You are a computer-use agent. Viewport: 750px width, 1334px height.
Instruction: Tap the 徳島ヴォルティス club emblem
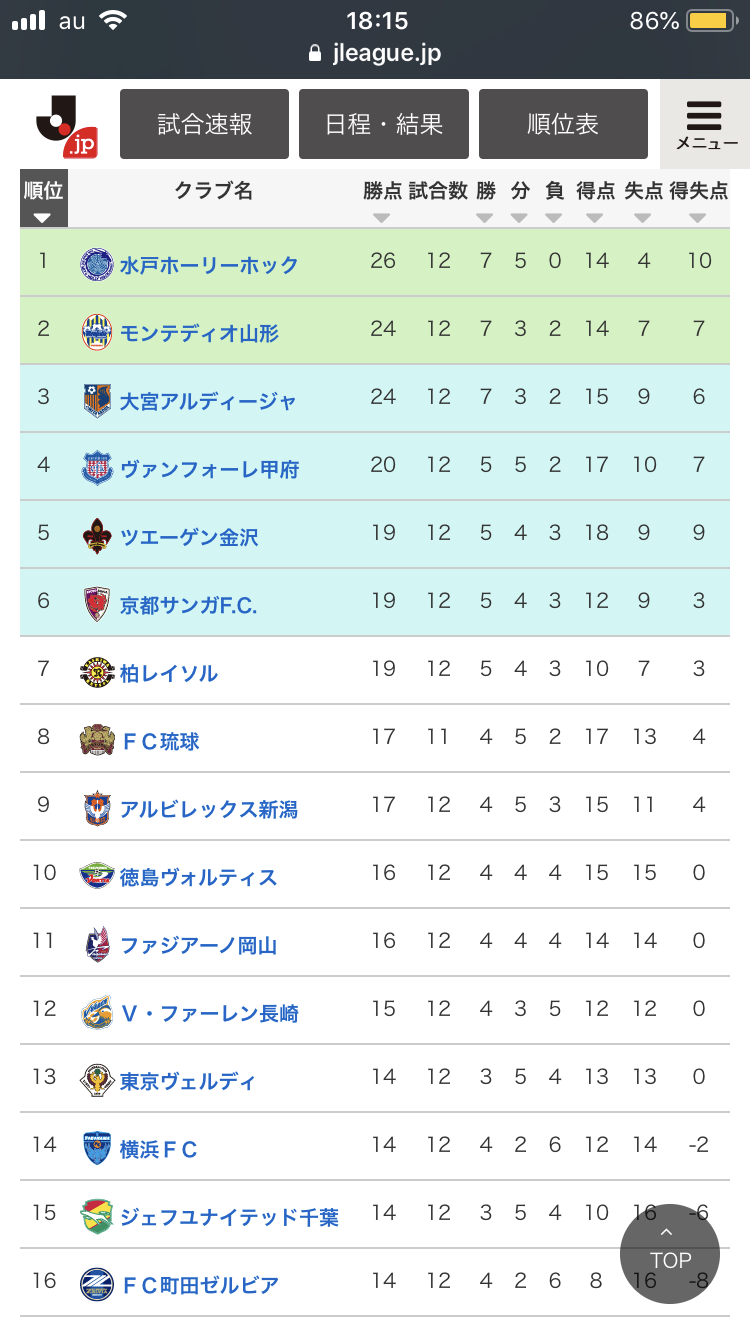coord(97,876)
